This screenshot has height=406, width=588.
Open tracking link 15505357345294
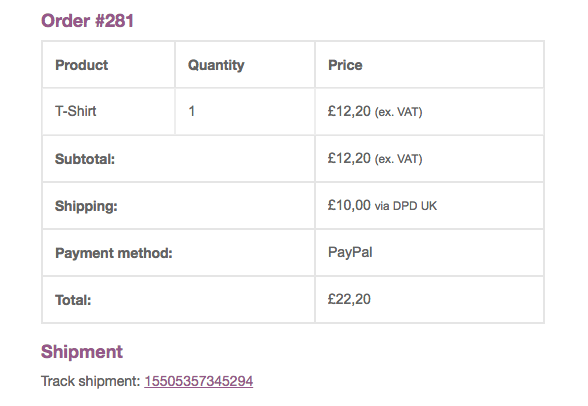[198, 381]
